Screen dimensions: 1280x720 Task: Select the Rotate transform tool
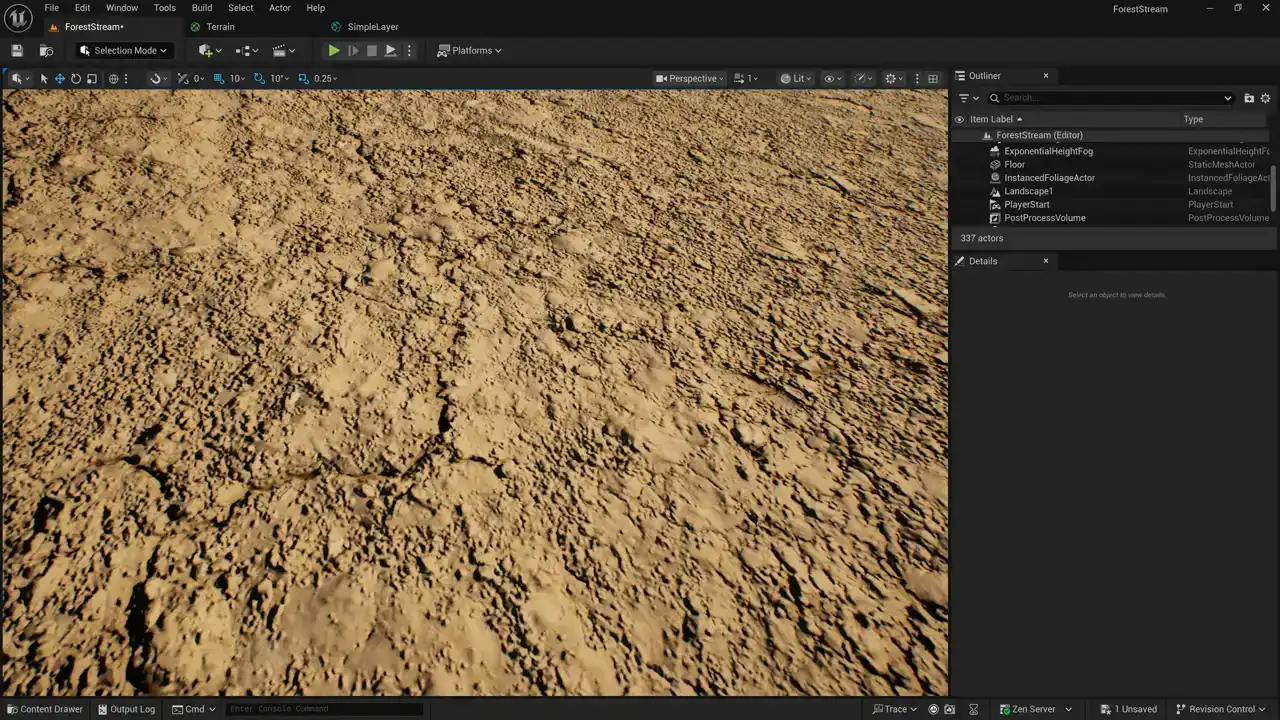[x=76, y=79]
